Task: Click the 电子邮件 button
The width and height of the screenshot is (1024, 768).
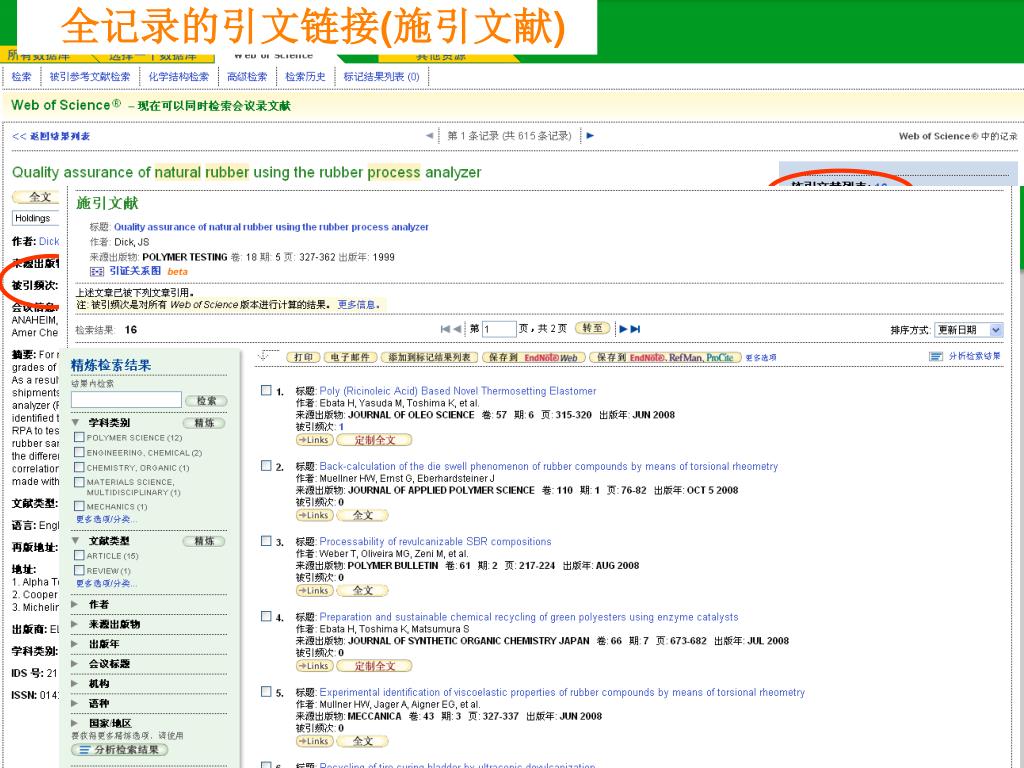Action: (x=351, y=357)
